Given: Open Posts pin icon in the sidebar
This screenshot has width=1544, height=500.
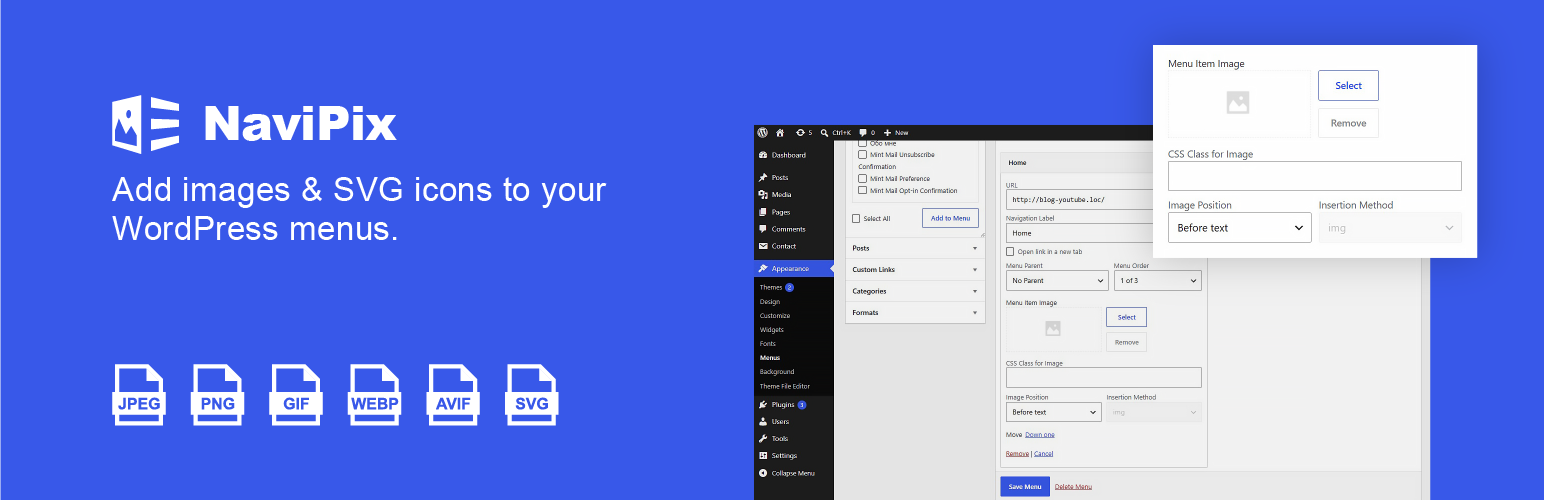Looking at the screenshot, I should point(763,177).
